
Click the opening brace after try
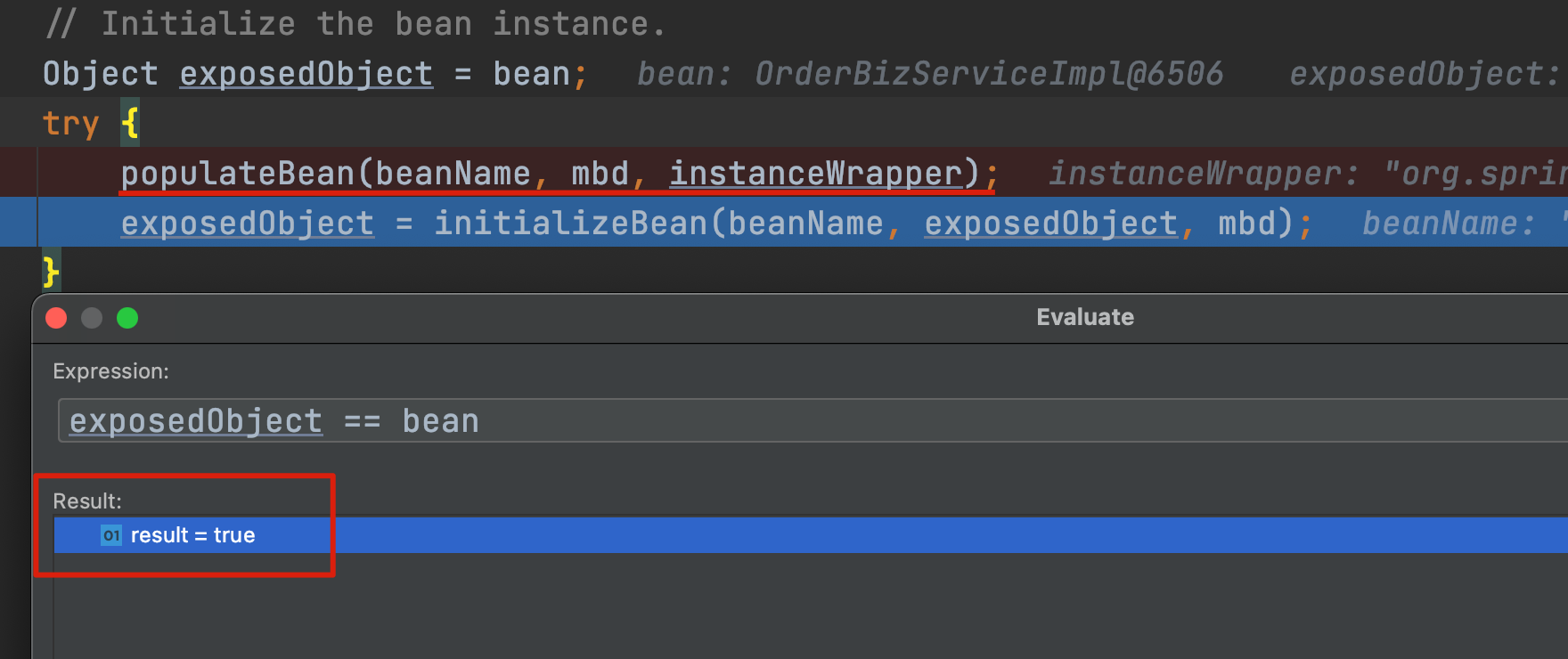pos(130,123)
